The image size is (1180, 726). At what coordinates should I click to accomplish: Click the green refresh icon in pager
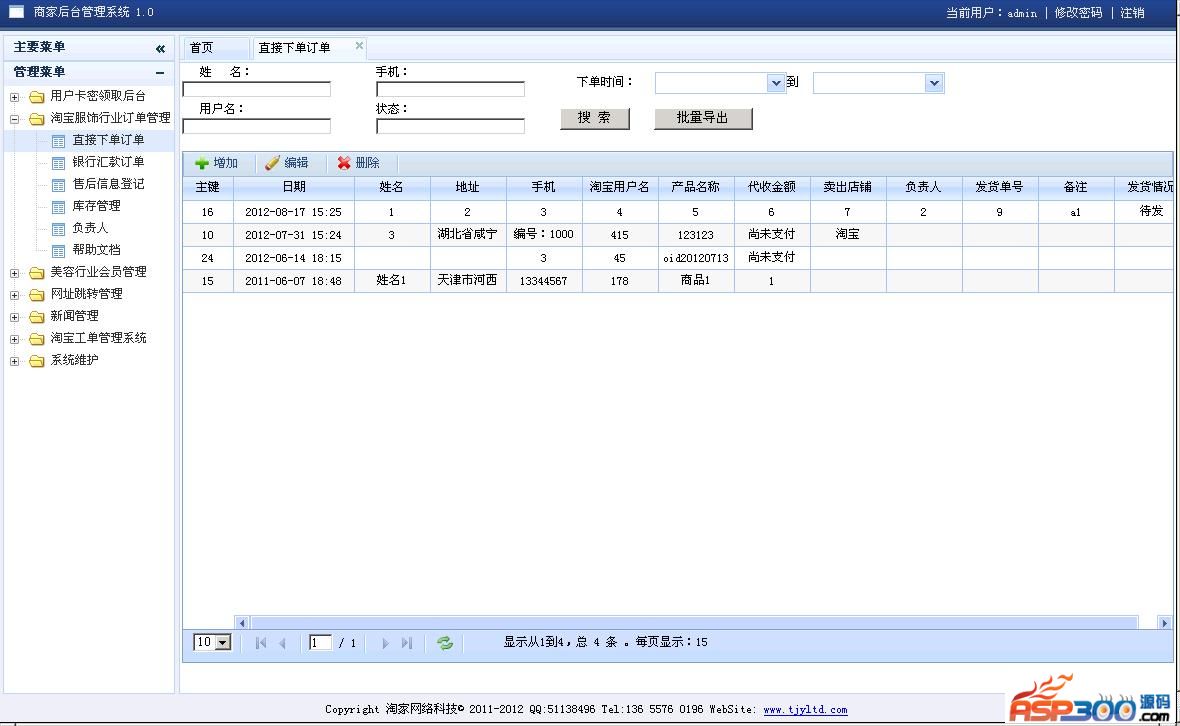[445, 642]
